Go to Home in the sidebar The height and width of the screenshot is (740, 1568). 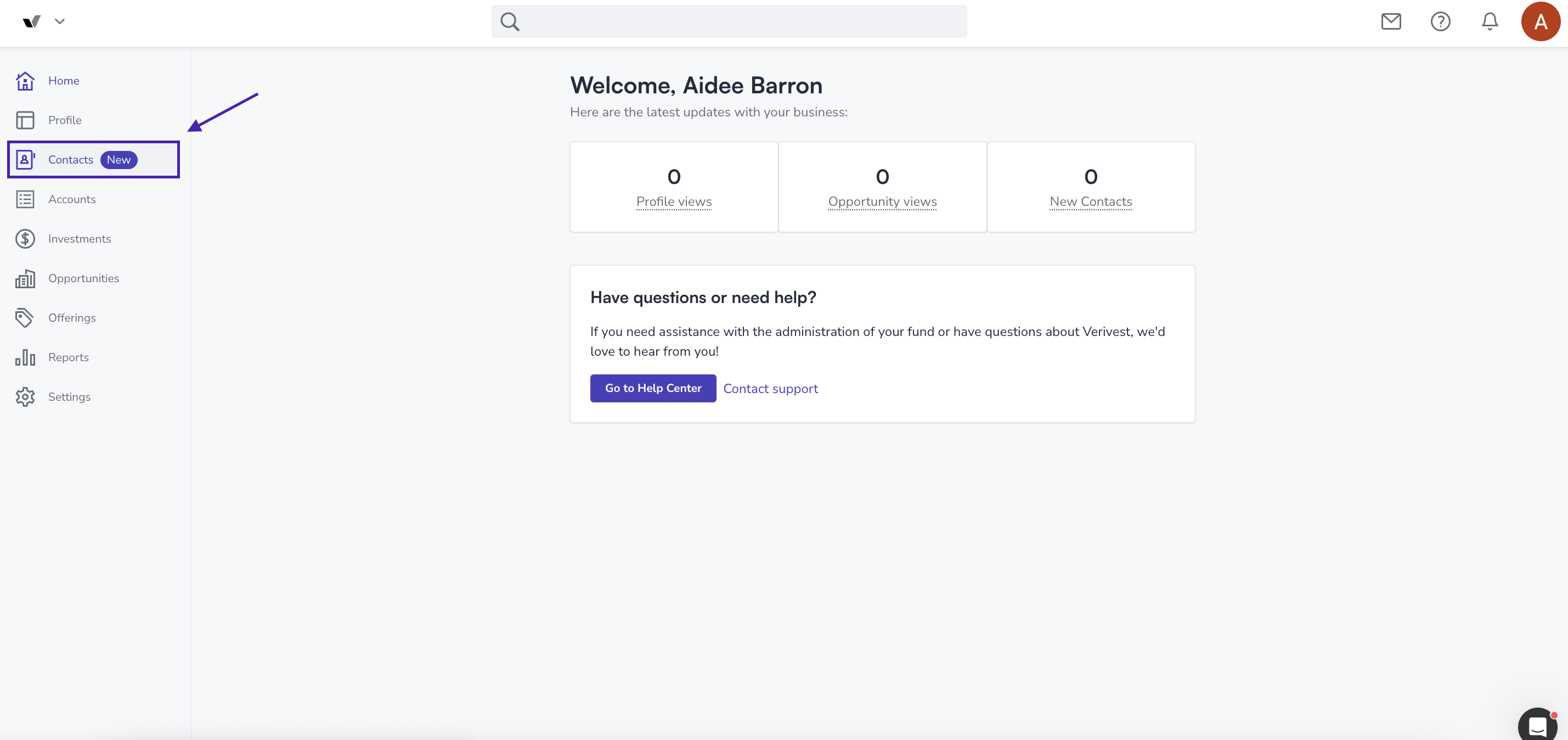coord(63,80)
